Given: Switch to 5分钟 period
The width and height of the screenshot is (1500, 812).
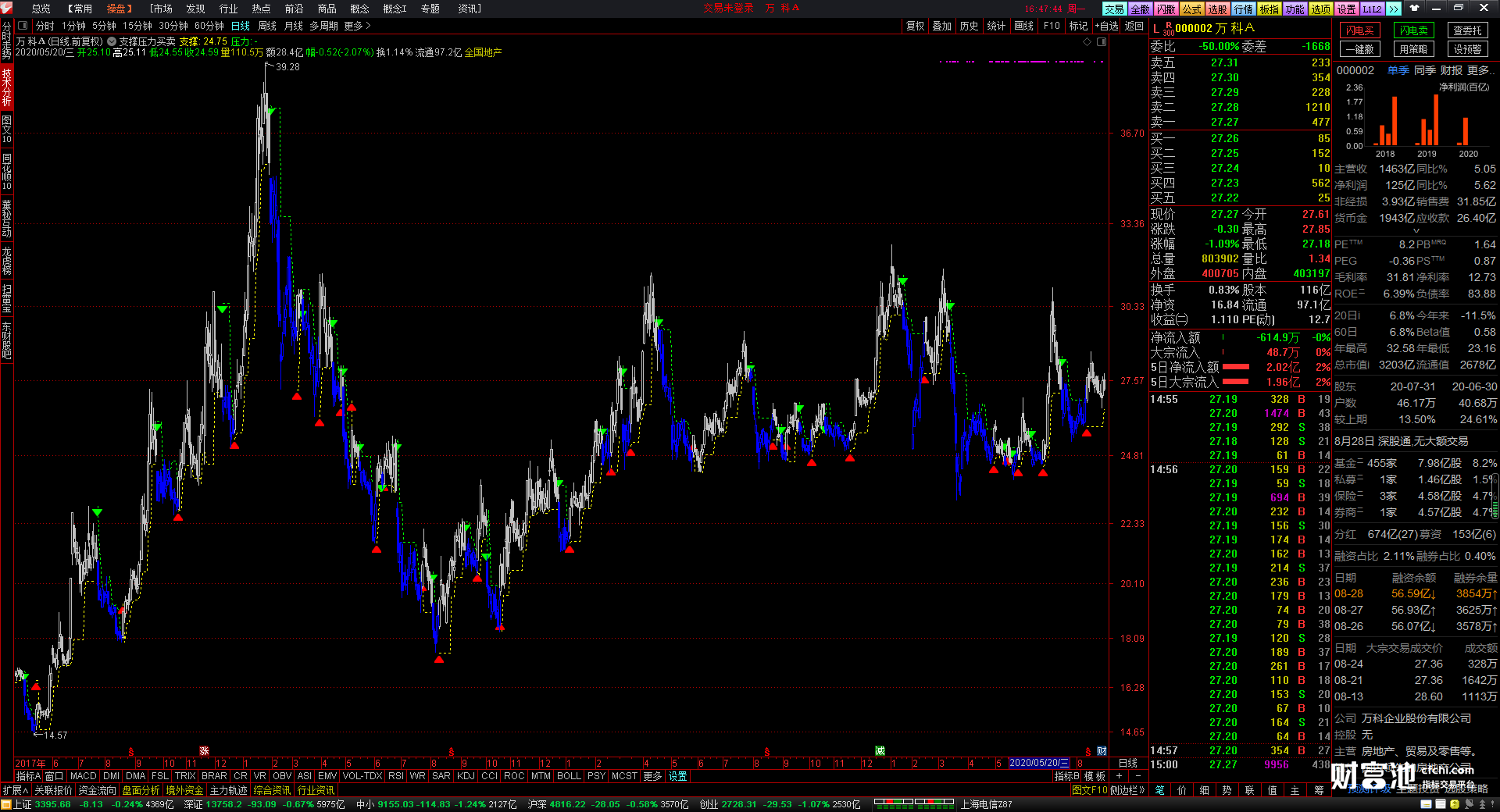Looking at the screenshot, I should click(x=104, y=26).
